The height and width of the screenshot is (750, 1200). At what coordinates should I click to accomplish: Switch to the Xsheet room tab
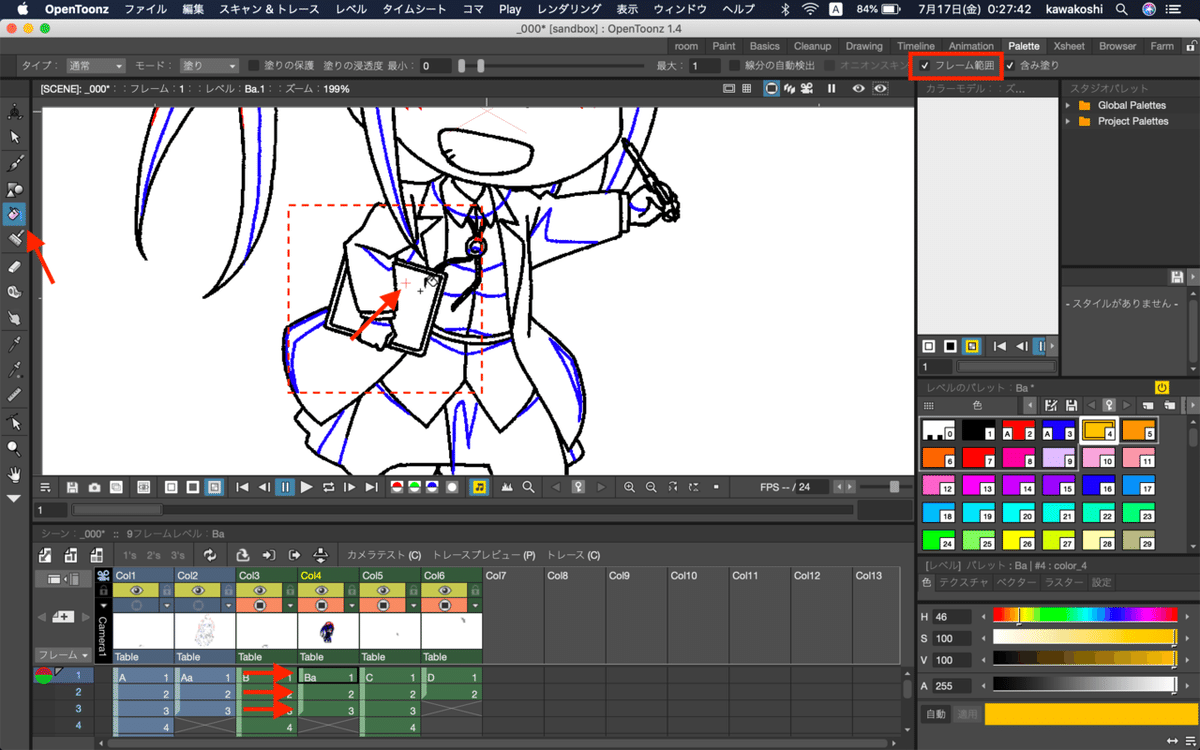point(1069,46)
